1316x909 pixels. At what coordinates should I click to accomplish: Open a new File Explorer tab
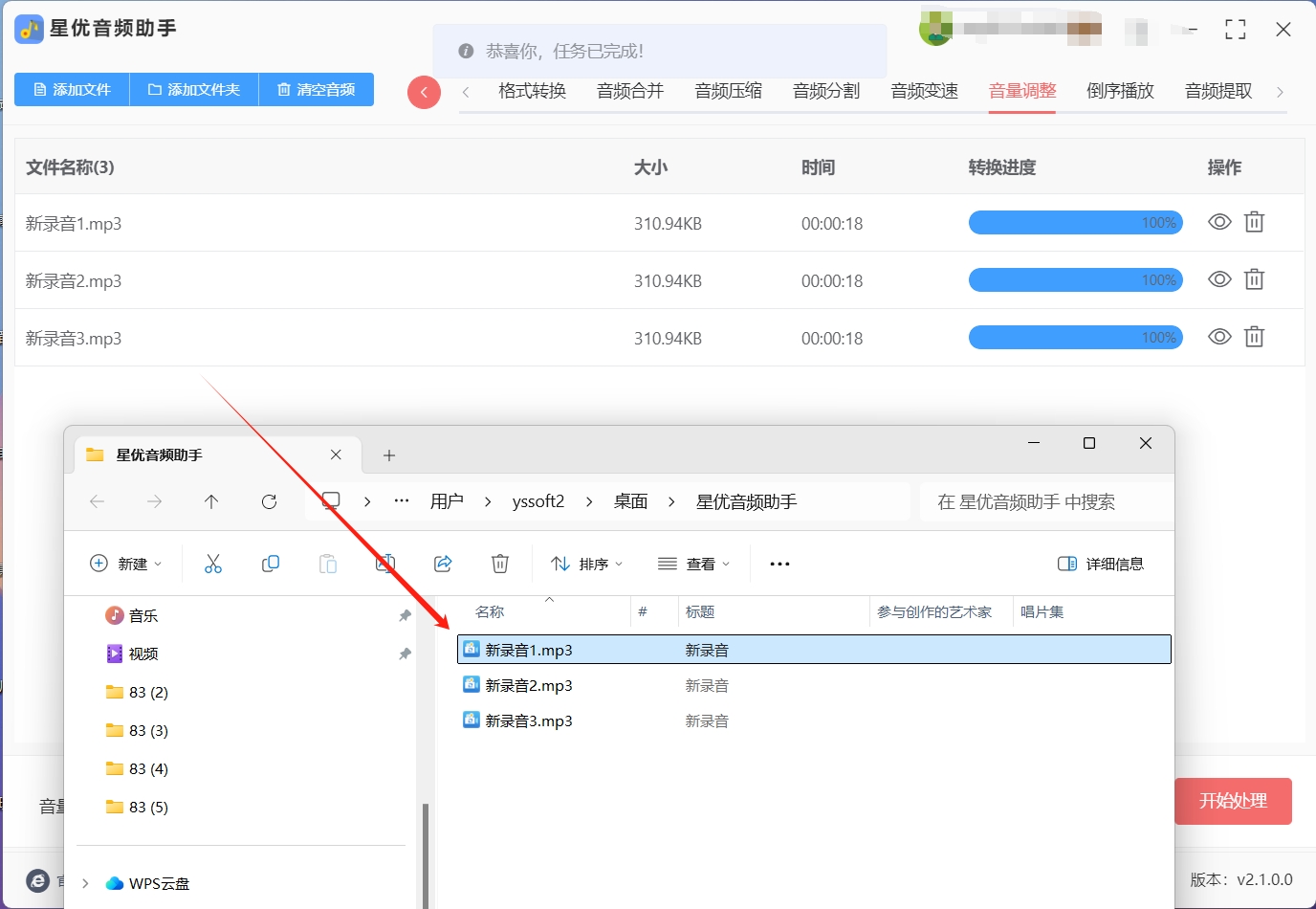click(x=389, y=455)
